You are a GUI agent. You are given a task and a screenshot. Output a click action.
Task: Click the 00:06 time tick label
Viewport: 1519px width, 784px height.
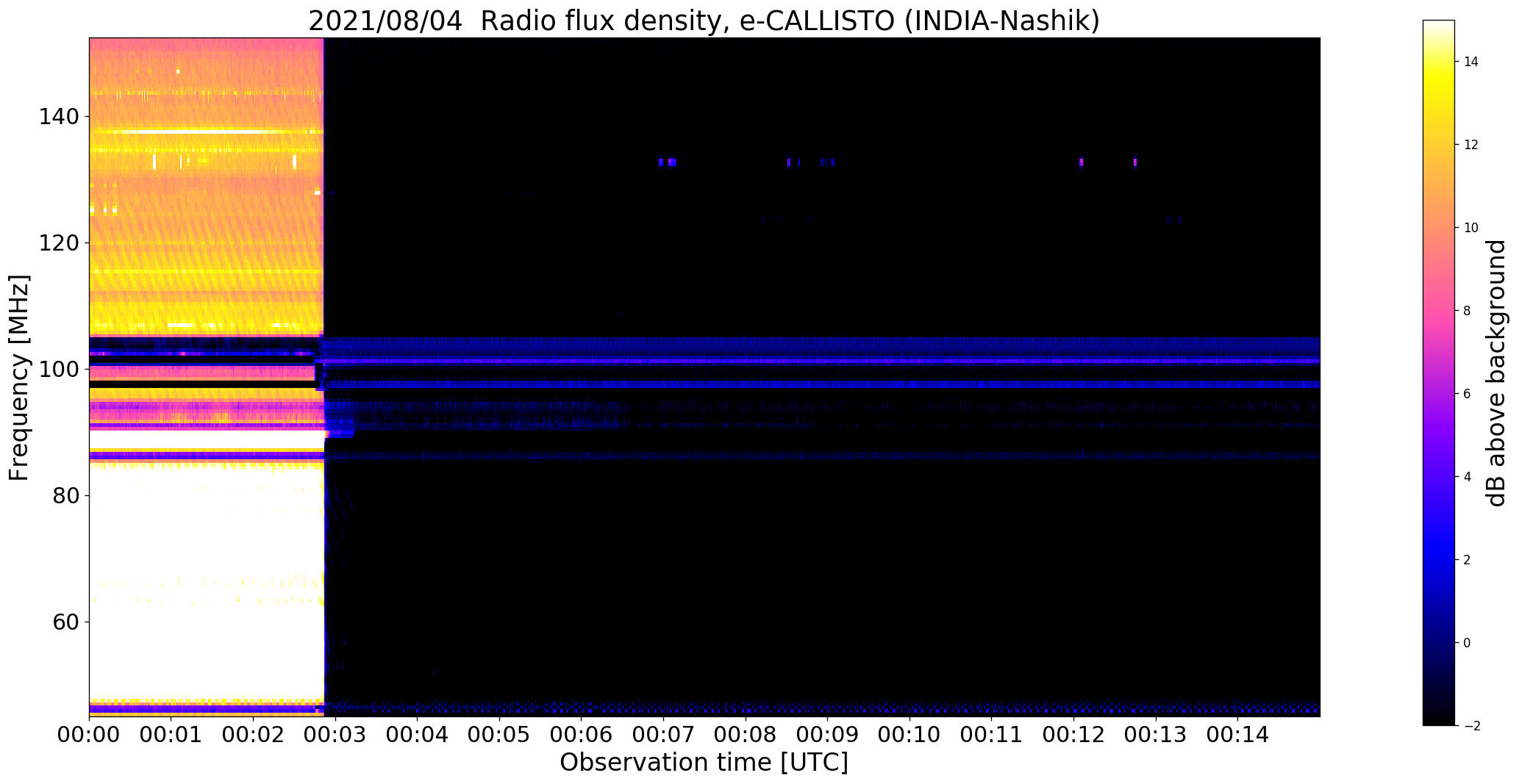(581, 734)
